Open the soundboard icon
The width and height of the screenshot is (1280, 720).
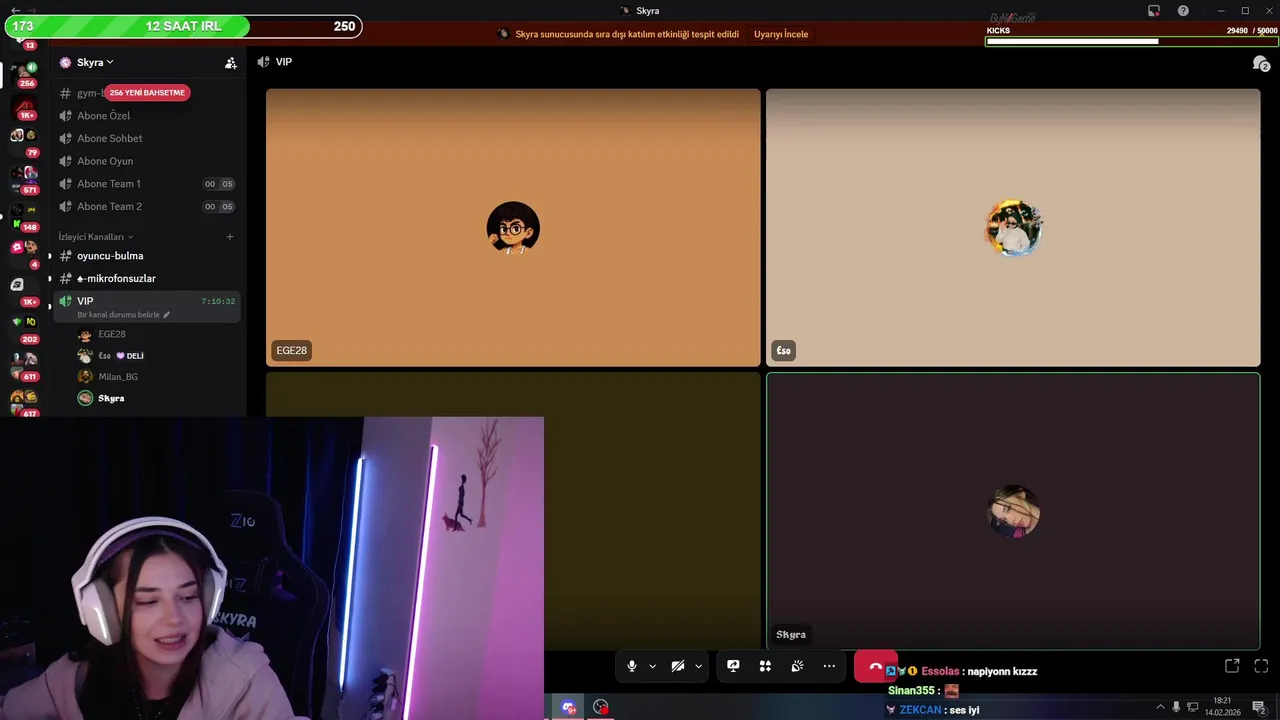tap(797, 666)
